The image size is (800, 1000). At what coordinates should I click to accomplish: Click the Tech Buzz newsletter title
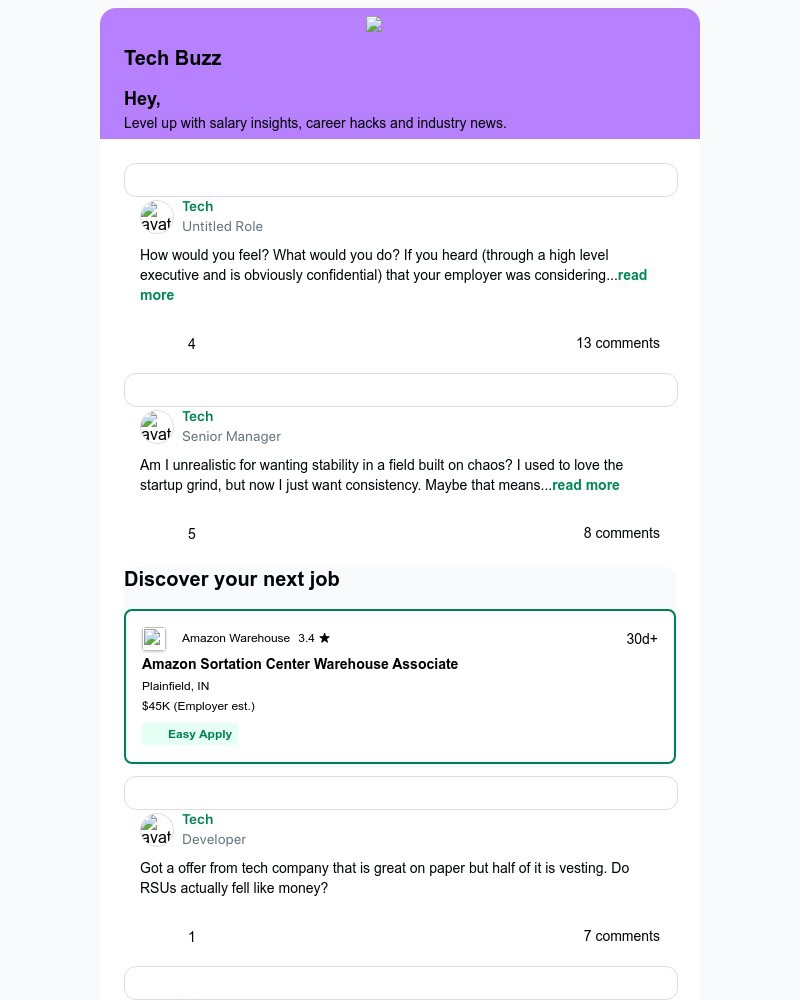click(x=172, y=58)
